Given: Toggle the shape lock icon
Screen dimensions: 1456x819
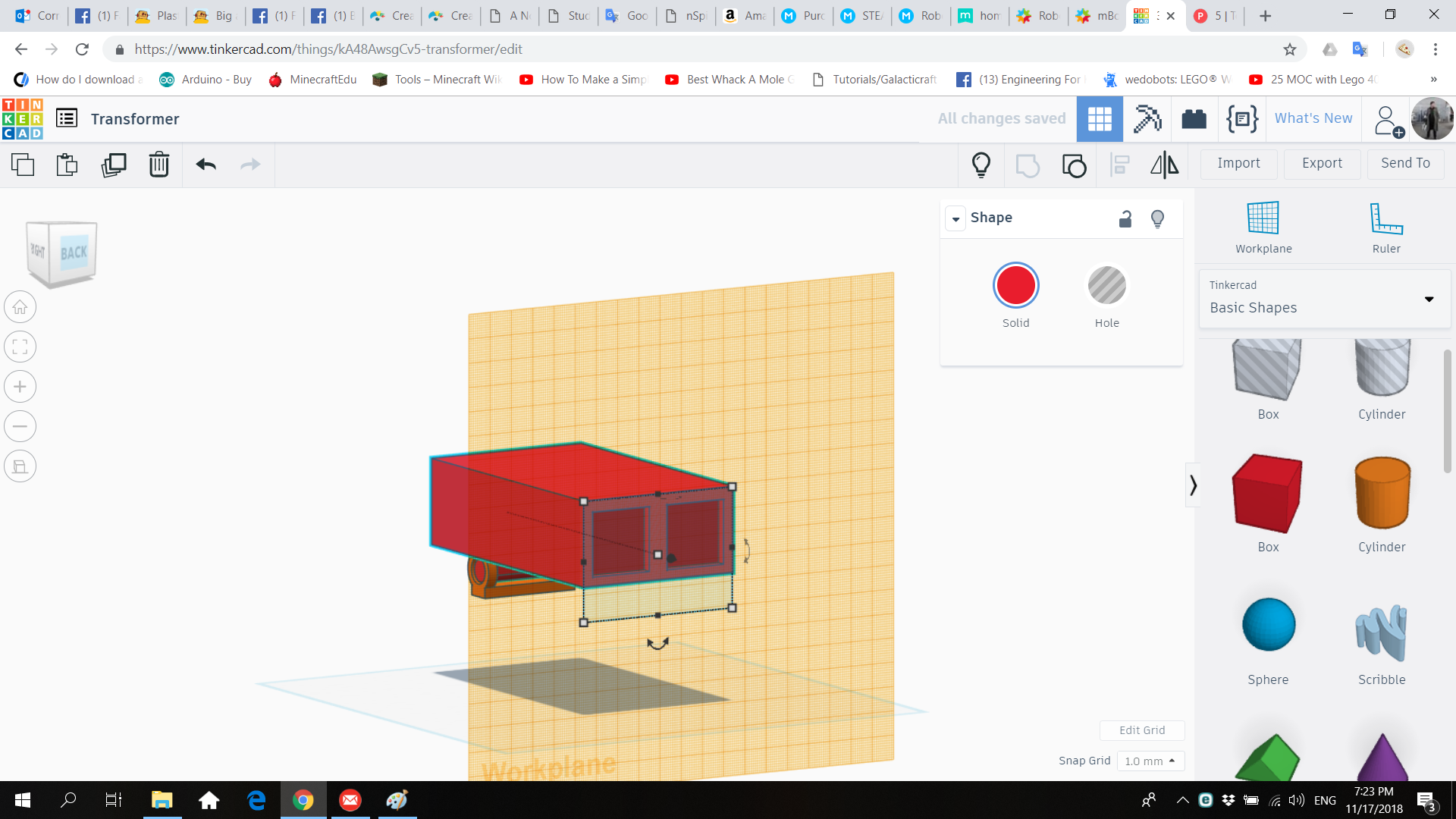Looking at the screenshot, I should [1125, 219].
